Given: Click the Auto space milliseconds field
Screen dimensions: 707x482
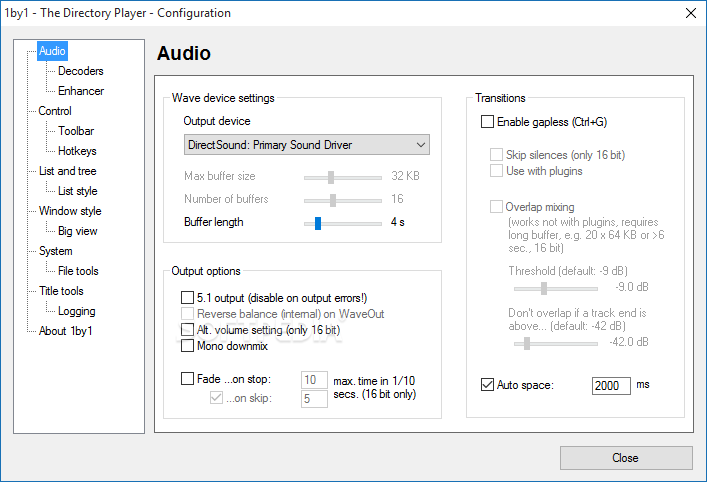Looking at the screenshot, I should tap(611, 386).
